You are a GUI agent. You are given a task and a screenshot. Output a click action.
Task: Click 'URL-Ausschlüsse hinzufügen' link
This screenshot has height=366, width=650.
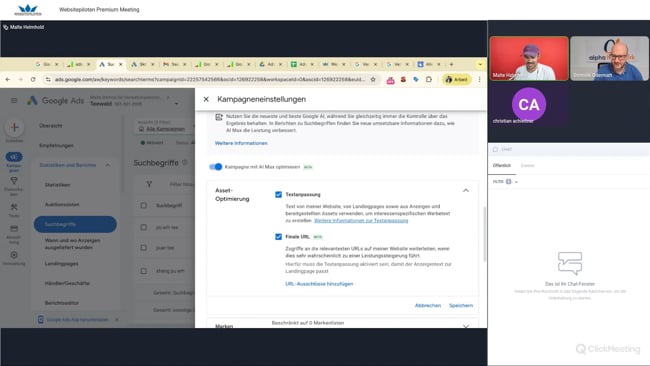point(319,284)
